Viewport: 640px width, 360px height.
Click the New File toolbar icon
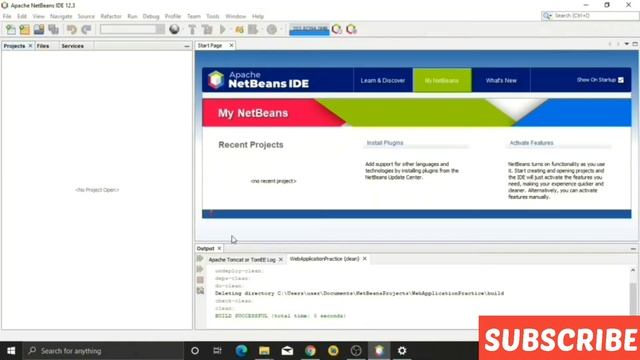click(x=11, y=29)
